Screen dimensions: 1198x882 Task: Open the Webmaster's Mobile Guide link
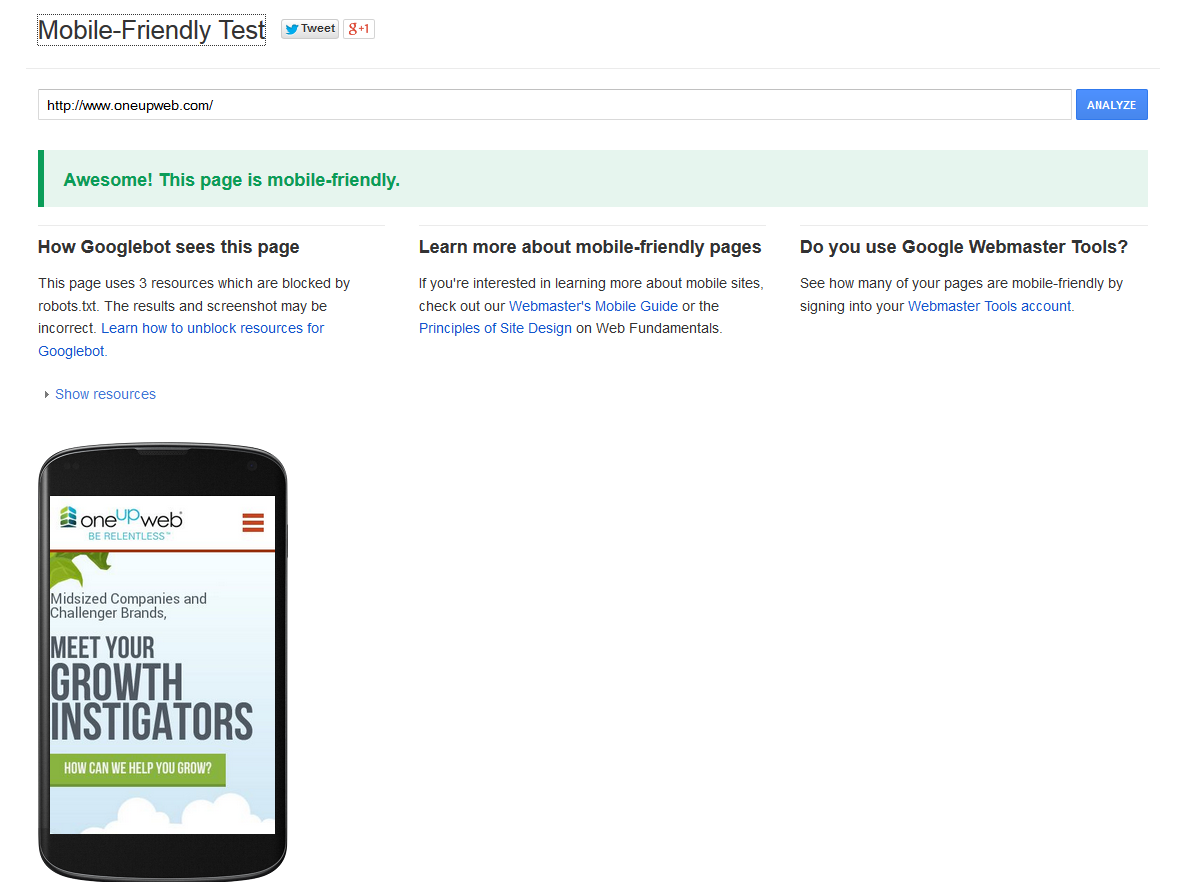(593, 306)
